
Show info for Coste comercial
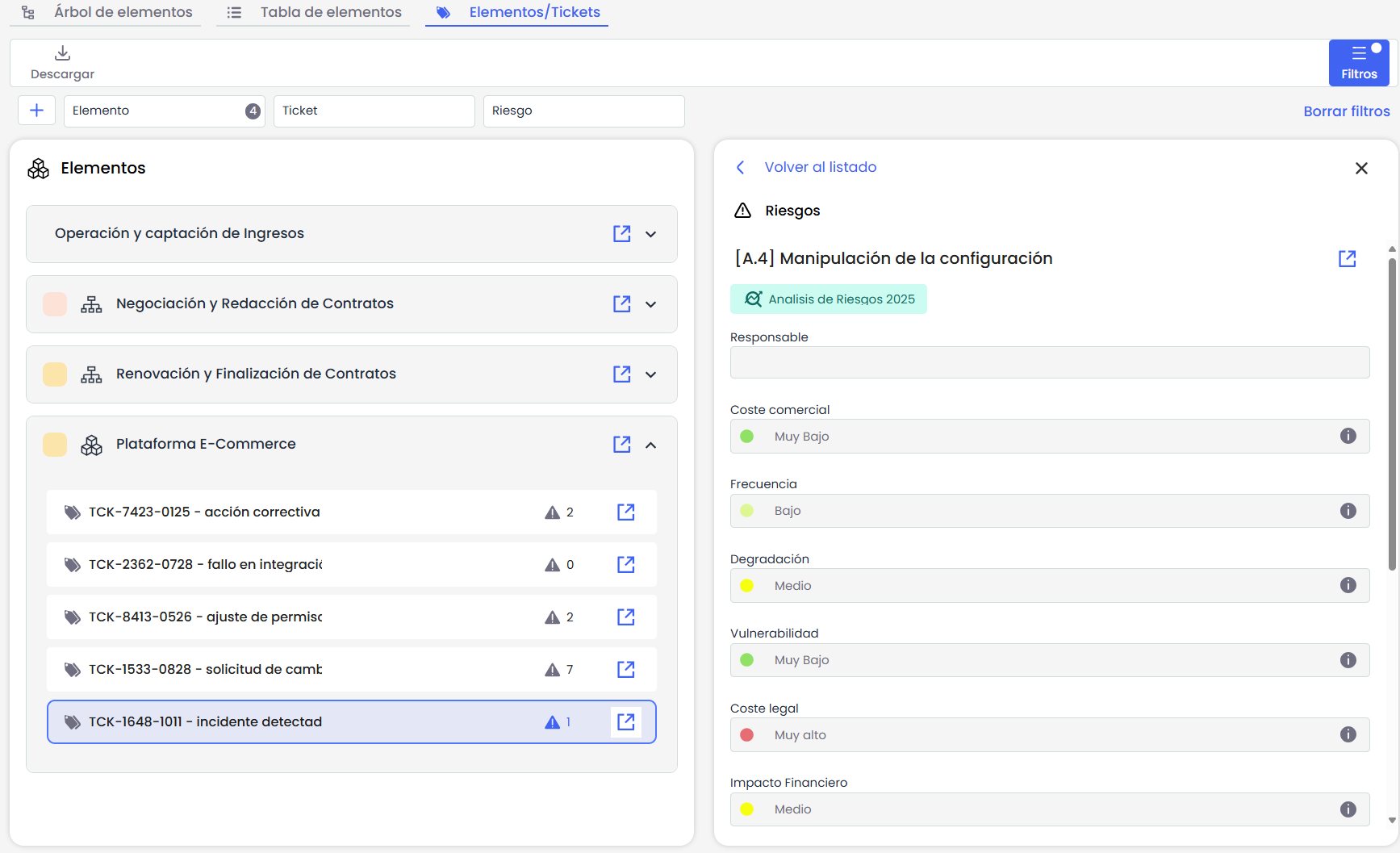click(1348, 437)
